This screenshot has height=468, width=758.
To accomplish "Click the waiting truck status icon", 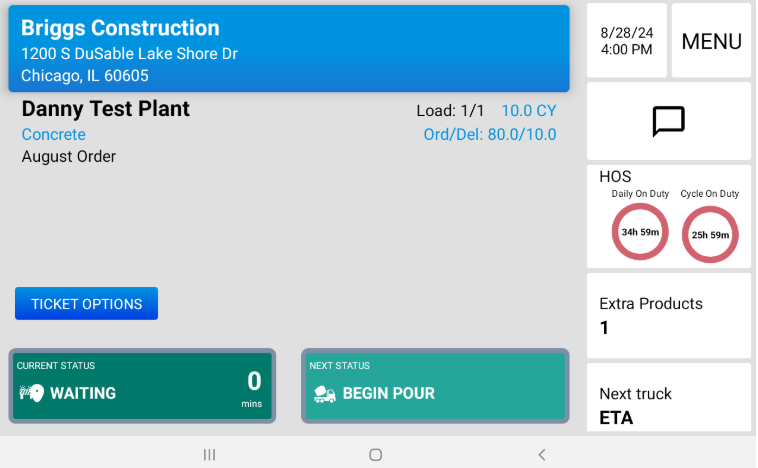I will [x=31, y=393].
